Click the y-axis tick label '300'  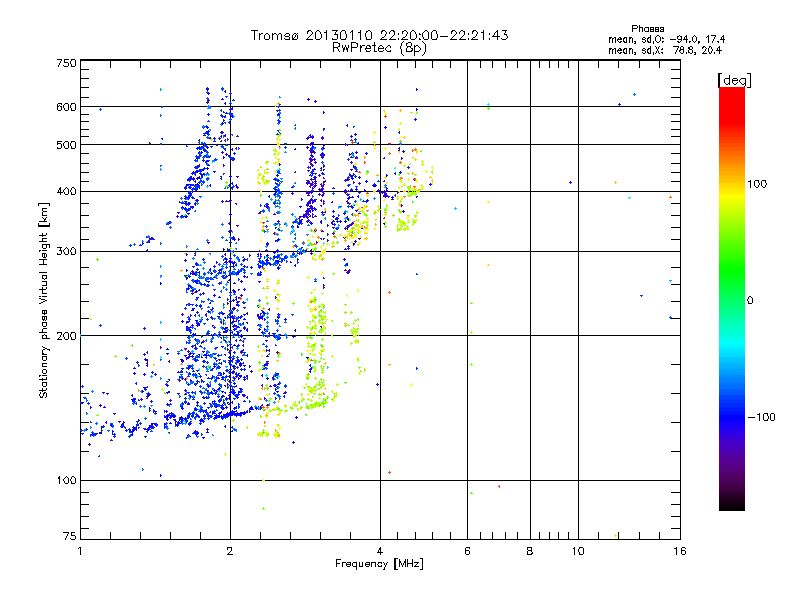(67, 251)
